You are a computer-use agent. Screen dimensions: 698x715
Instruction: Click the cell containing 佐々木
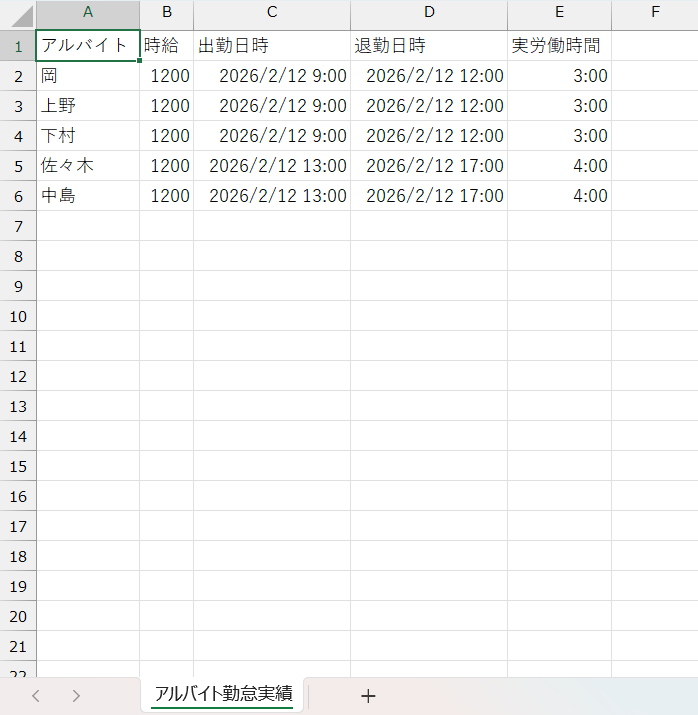point(88,166)
